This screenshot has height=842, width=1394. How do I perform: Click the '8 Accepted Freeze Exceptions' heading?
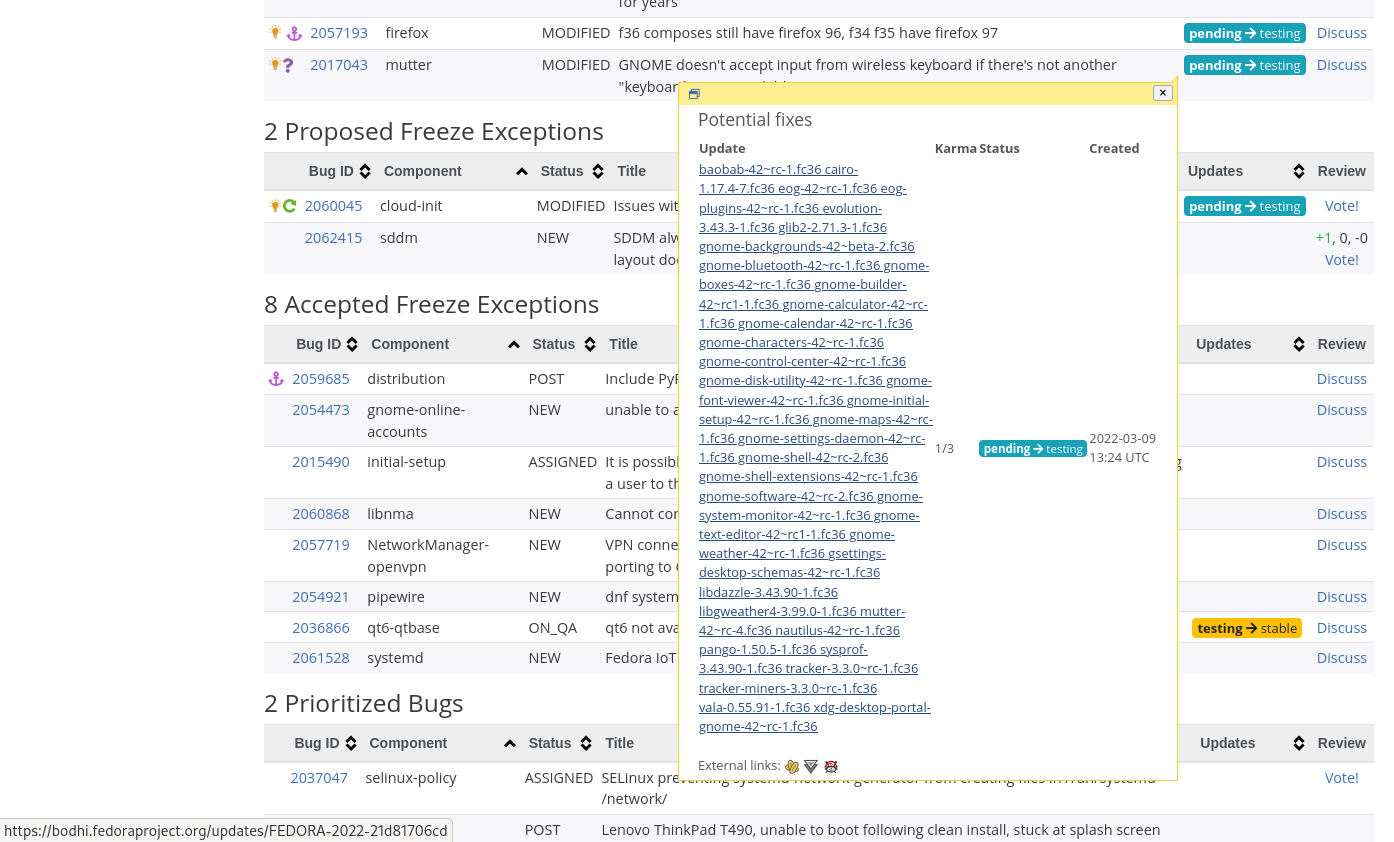point(431,304)
